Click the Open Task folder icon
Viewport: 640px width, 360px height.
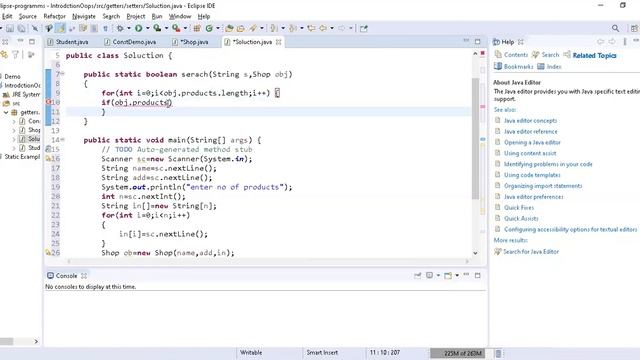click(241, 28)
